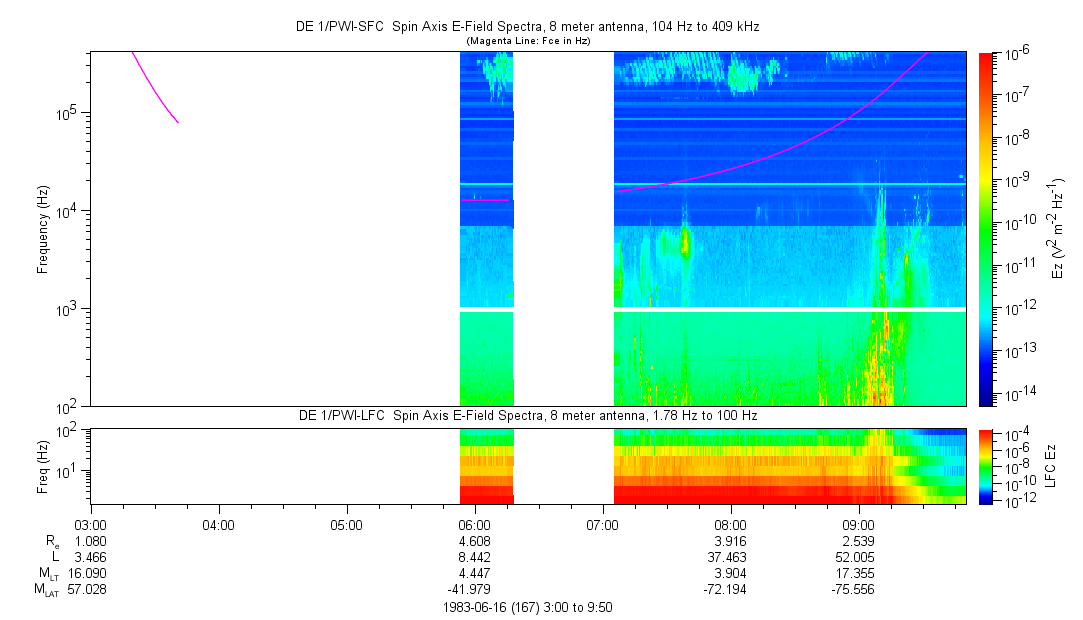The image size is (1083, 620).
Task: Click the MLAT value -75.556
Action: pos(859,590)
